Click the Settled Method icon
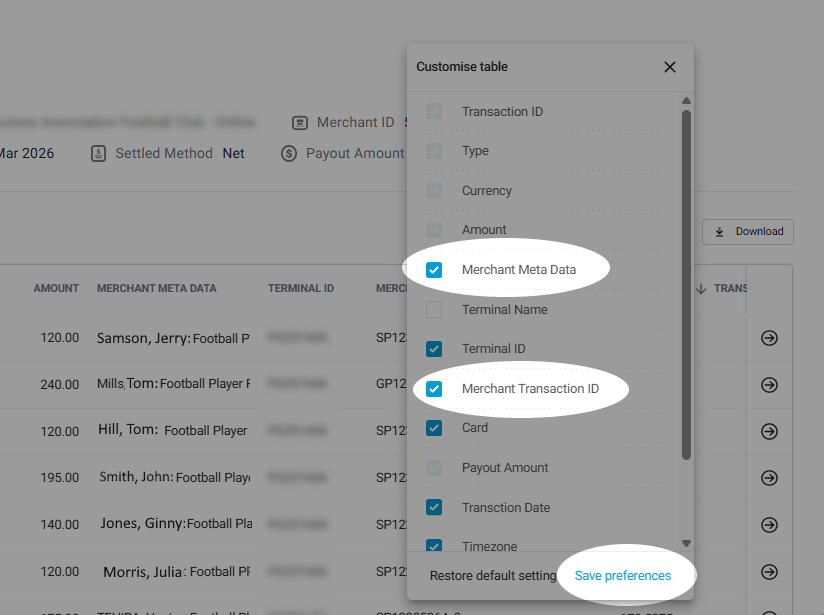This screenshot has height=615, width=824. tap(98, 153)
